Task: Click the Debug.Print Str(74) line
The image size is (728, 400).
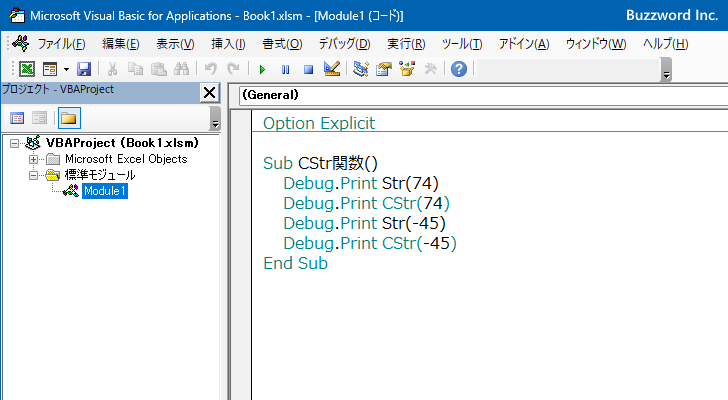Action: point(361,183)
